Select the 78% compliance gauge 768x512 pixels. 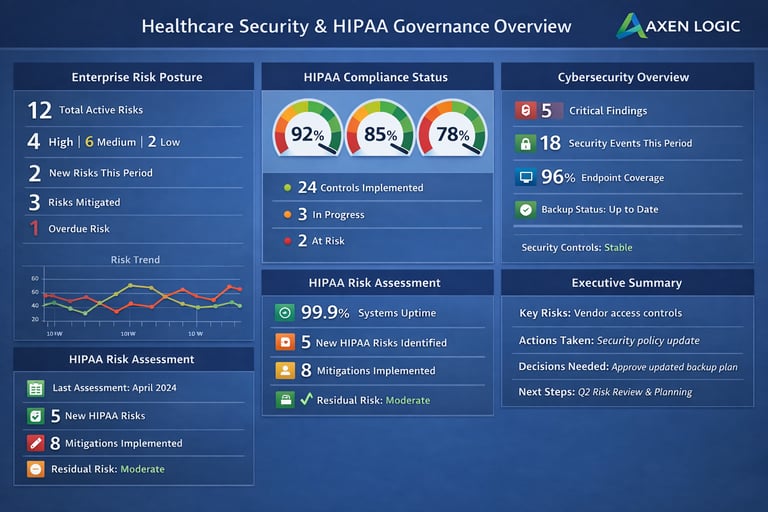pos(452,129)
